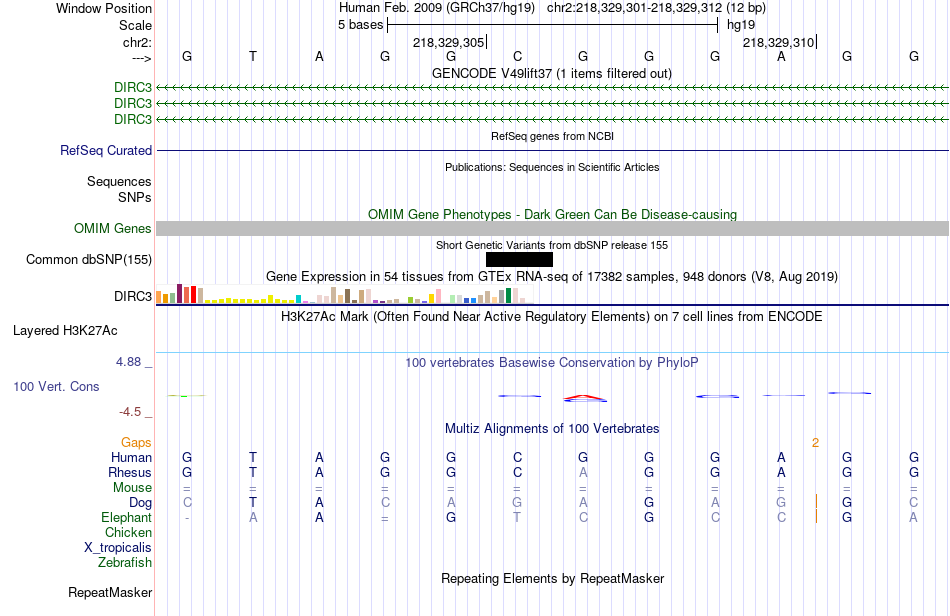Click the SNPs track label
Viewport: 950px width, 616px height.
[135, 197]
